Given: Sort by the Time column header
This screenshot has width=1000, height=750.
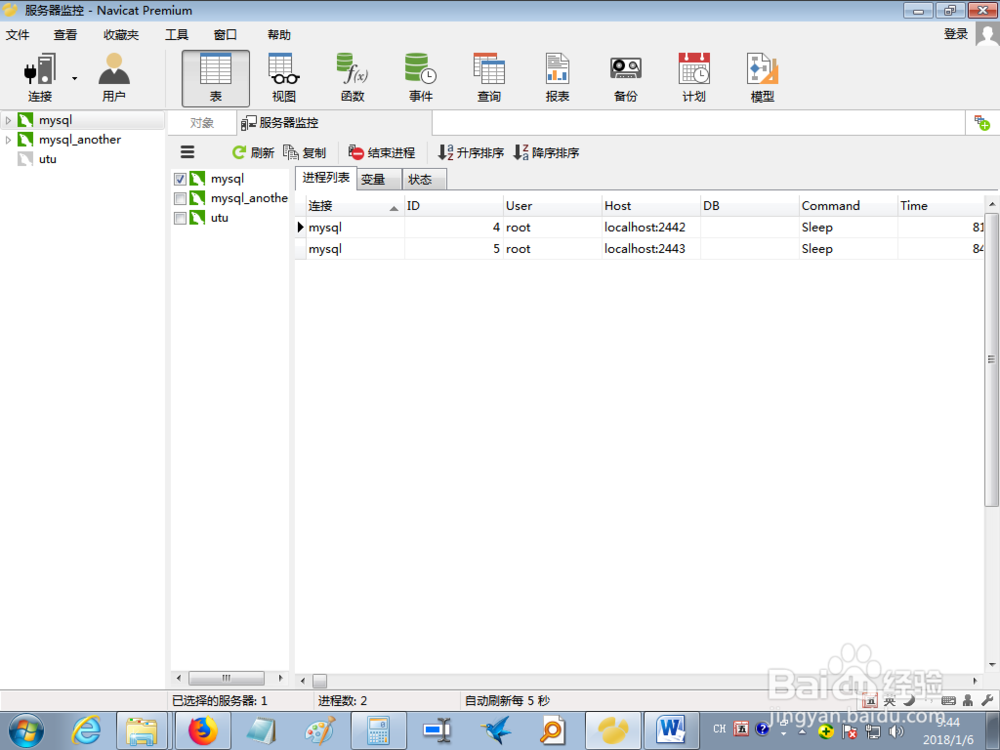Looking at the screenshot, I should pos(941,205).
